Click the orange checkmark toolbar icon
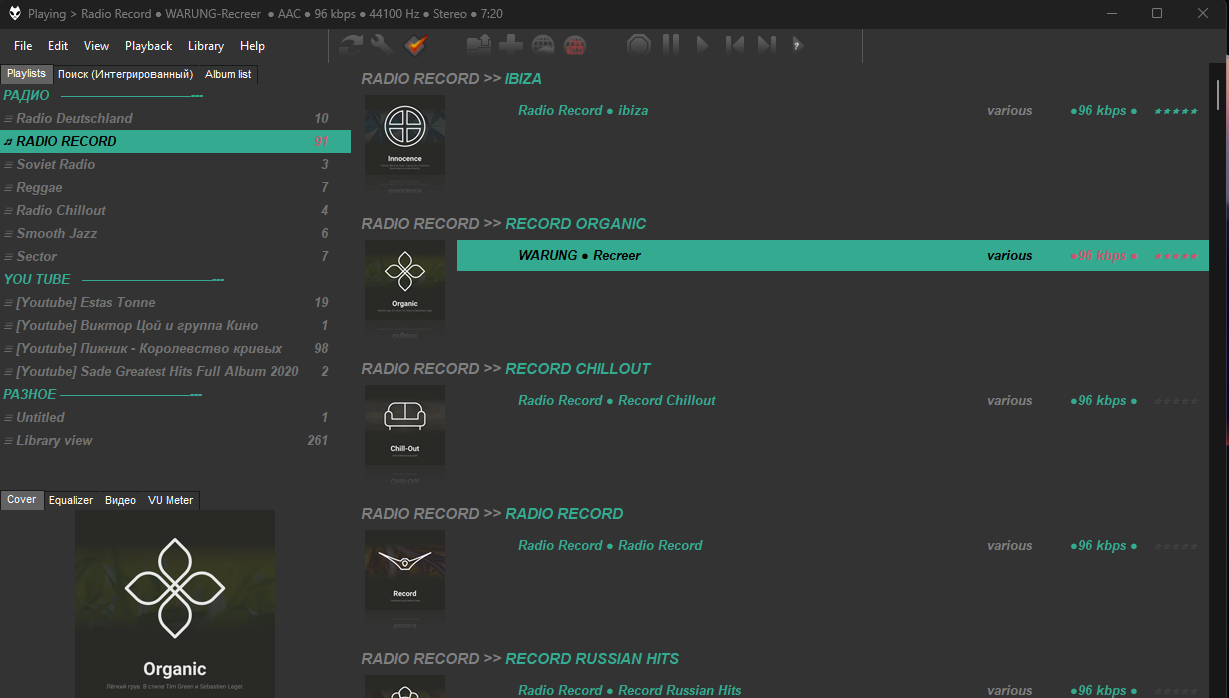This screenshot has height=698, width=1229. pos(415,44)
